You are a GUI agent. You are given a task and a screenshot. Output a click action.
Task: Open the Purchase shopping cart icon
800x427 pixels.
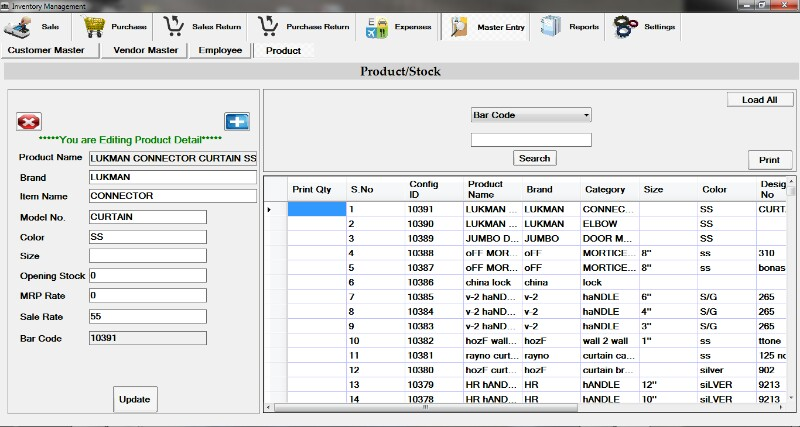point(94,27)
